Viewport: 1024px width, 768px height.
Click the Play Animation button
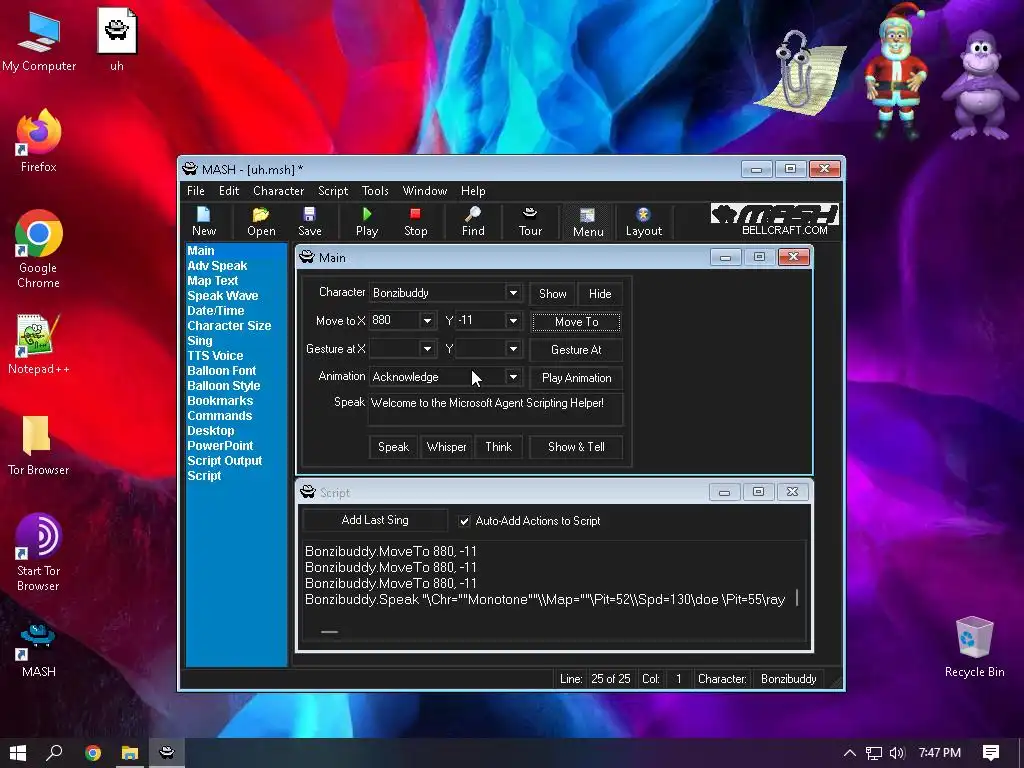(576, 378)
